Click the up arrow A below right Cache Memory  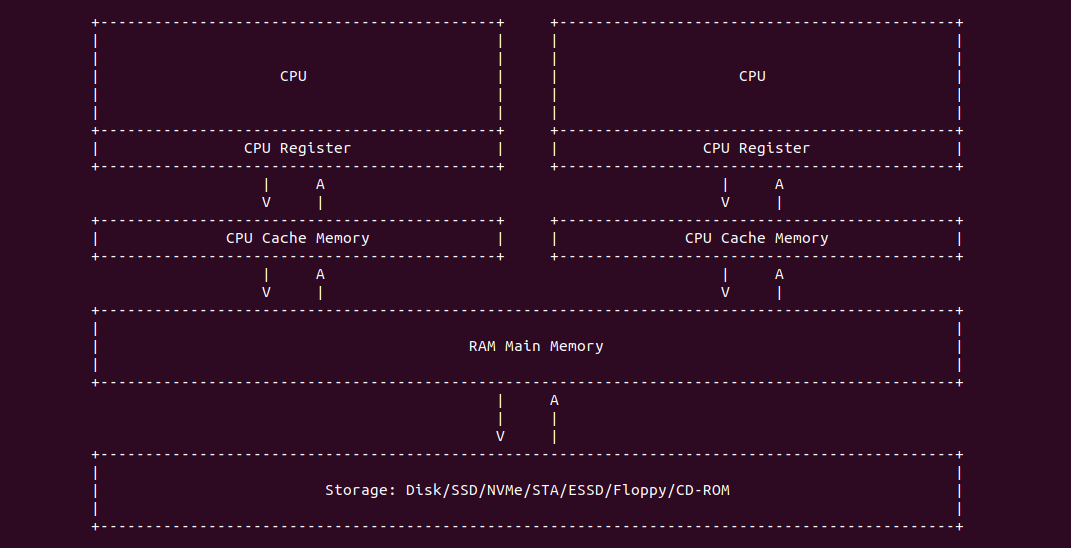[x=779, y=274]
